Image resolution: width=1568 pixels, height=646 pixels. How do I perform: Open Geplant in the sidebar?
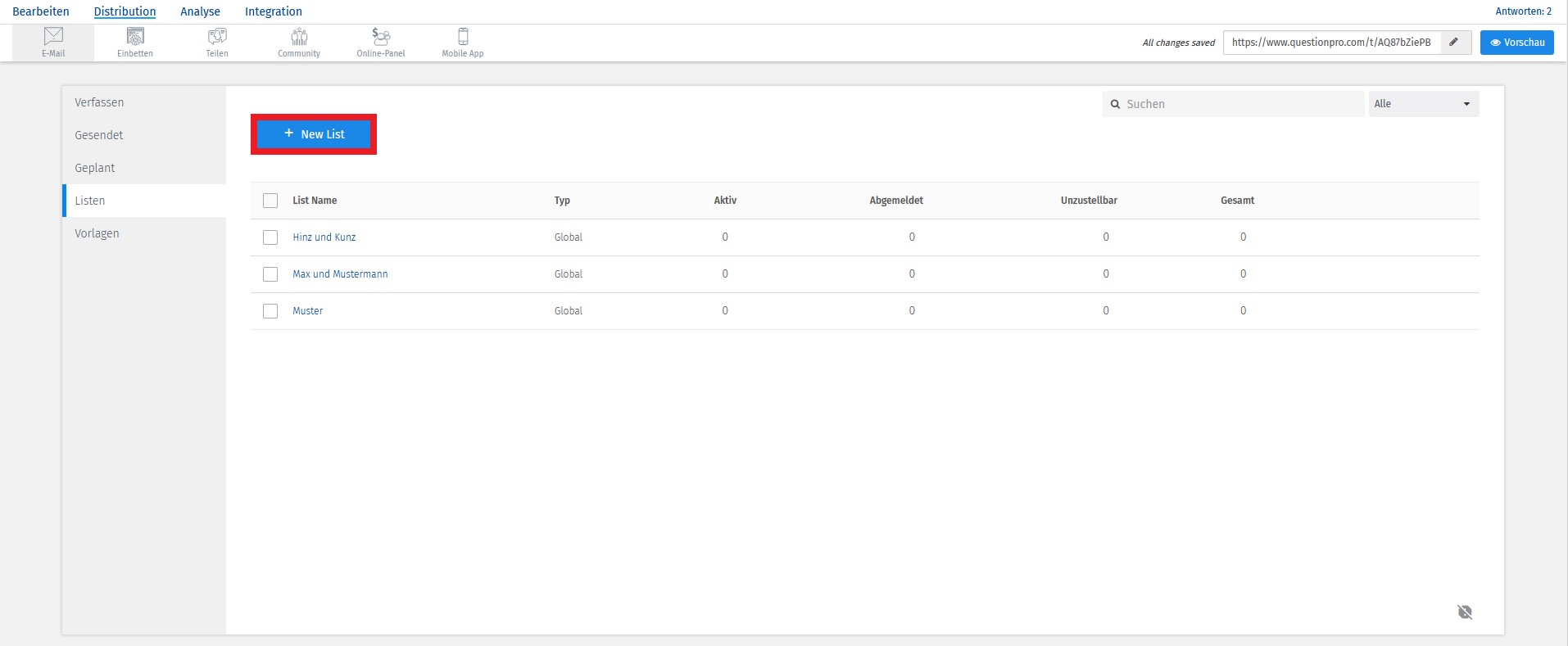(144, 168)
